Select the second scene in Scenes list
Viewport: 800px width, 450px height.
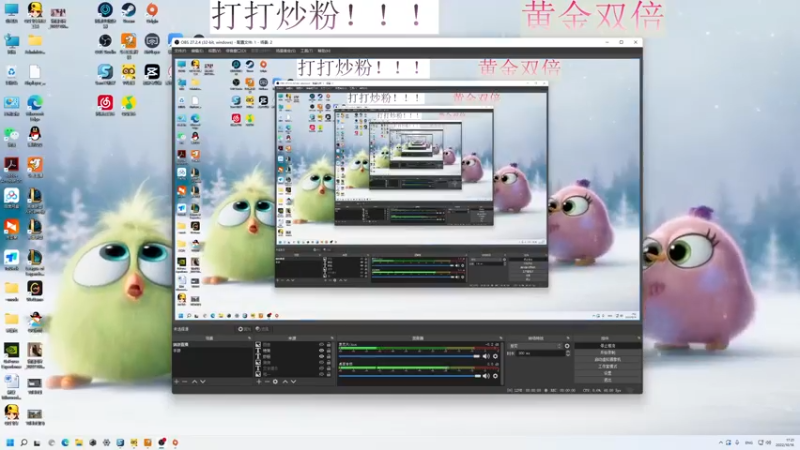click(213, 351)
